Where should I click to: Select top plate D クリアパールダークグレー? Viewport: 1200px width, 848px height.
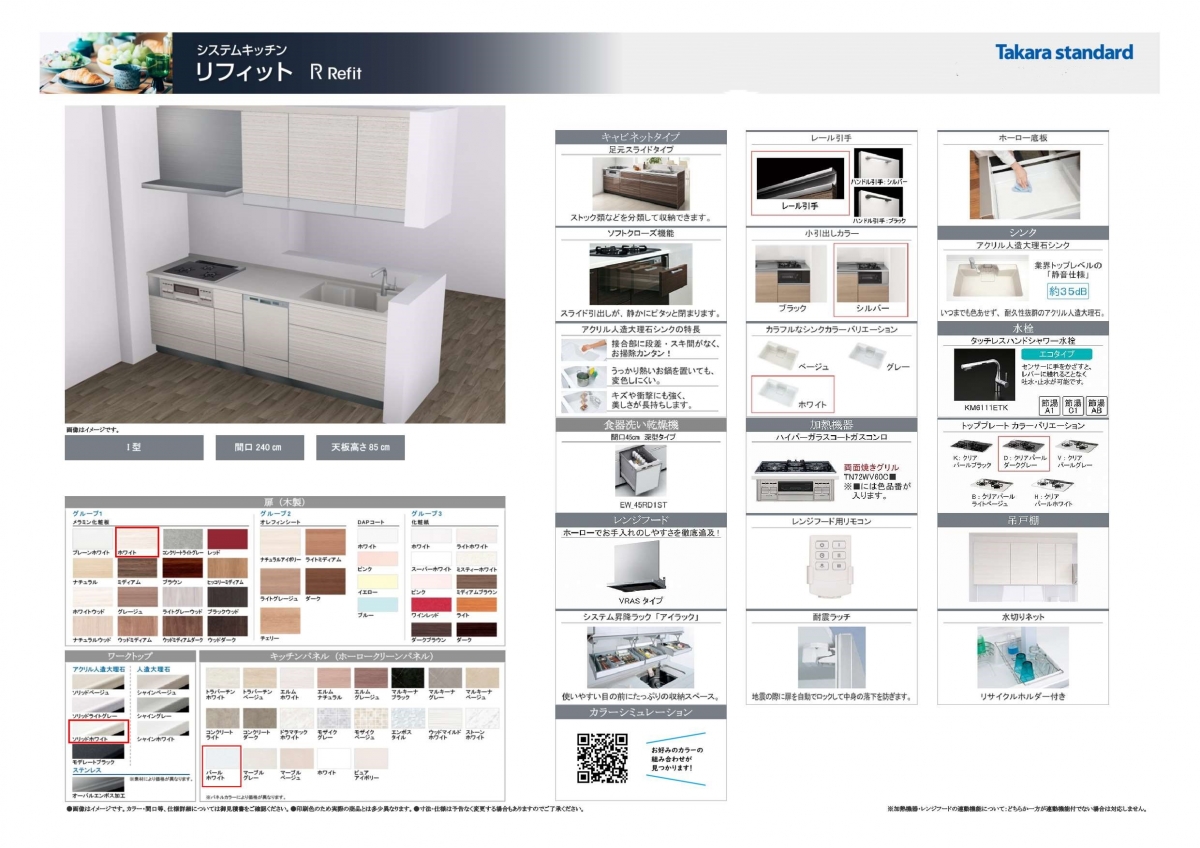[1023, 455]
